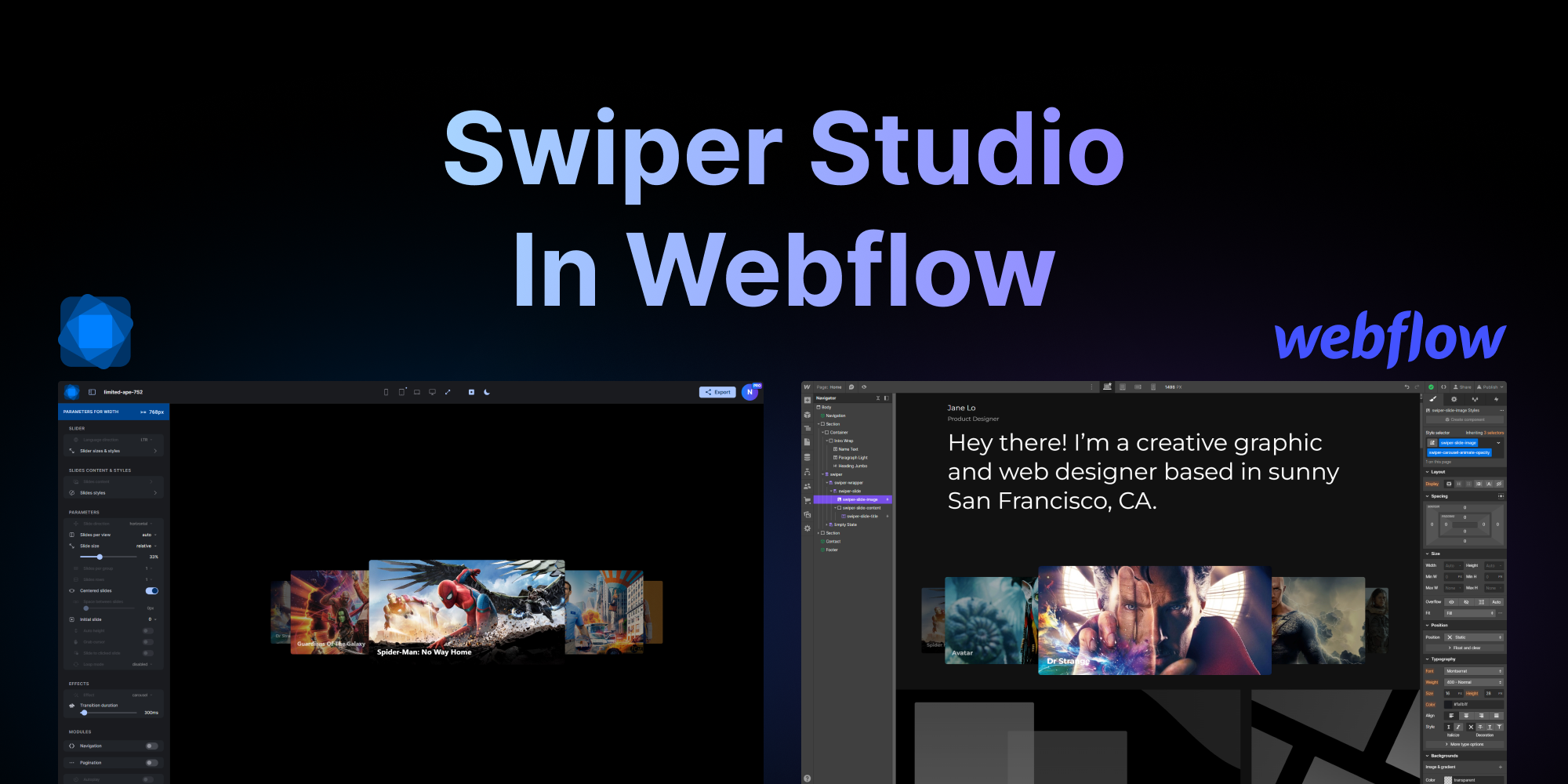Collapse the Container node in Navigator

coord(823,433)
